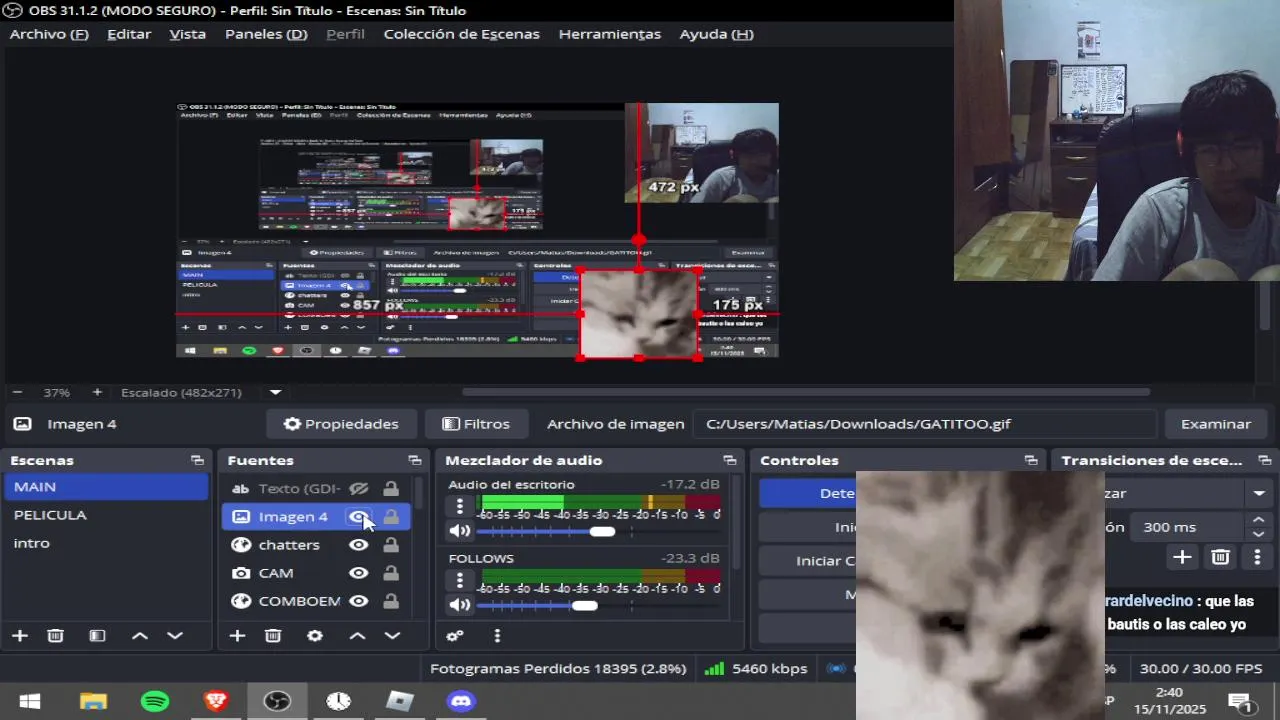Lock the Imagen 4 source

[391, 516]
